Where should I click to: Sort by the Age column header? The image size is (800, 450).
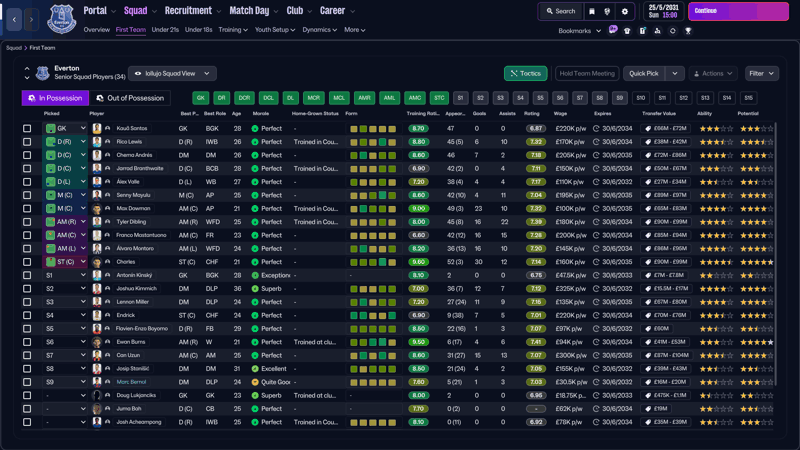(237, 114)
